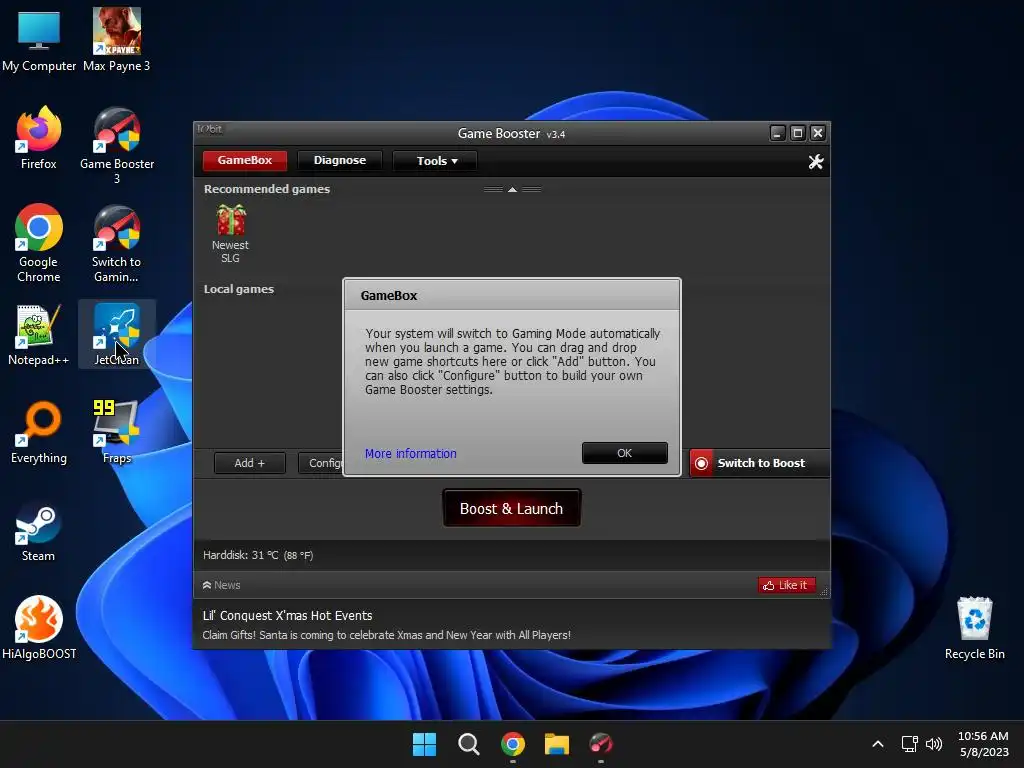Image resolution: width=1024 pixels, height=768 pixels.
Task: Click Add + button
Action: [249, 463]
